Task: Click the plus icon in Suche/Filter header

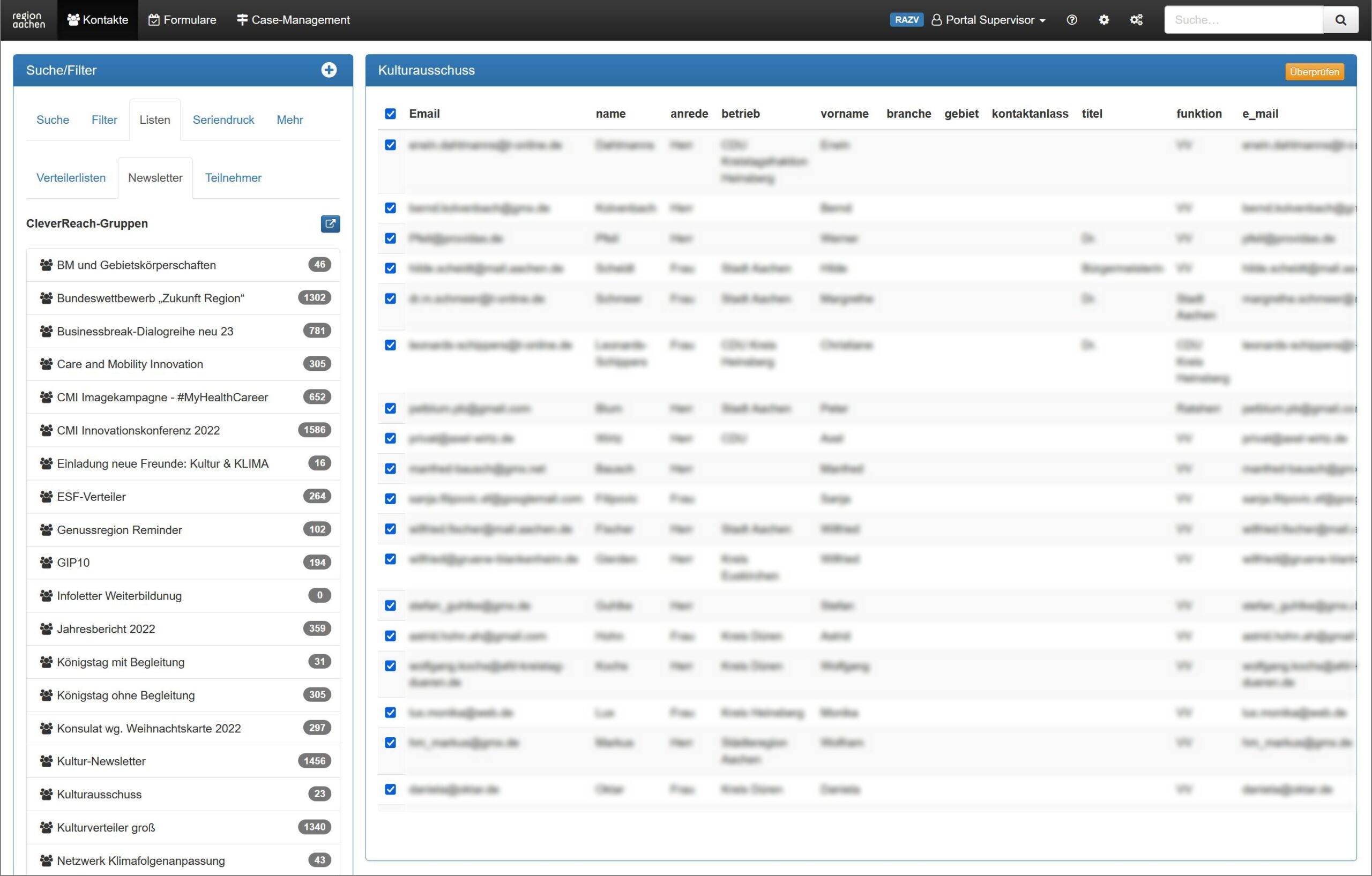Action: 329,70
